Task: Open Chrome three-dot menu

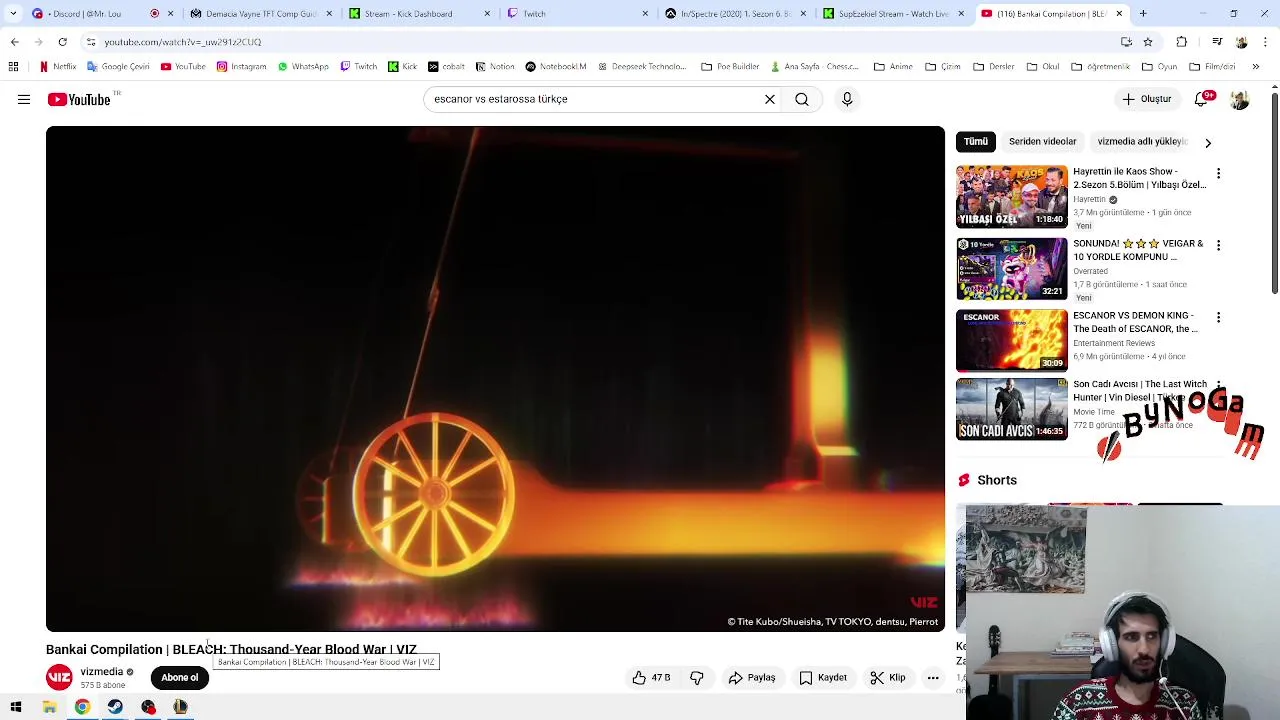Action: tap(1265, 42)
